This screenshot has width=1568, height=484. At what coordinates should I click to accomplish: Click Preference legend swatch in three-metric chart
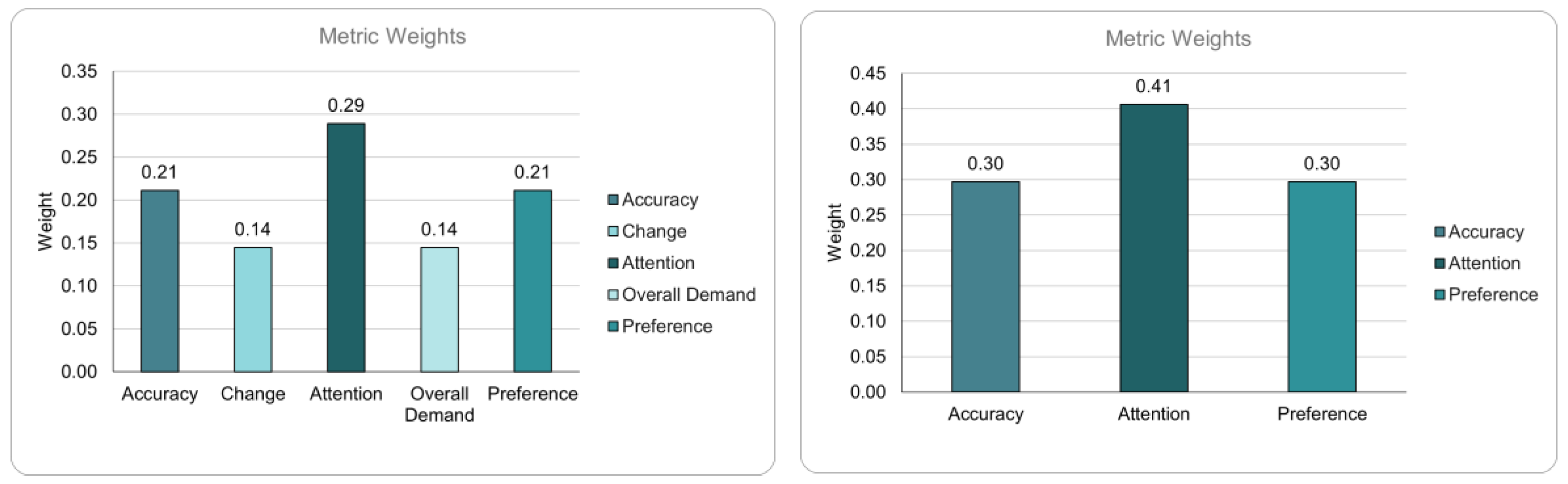[x=1440, y=295]
